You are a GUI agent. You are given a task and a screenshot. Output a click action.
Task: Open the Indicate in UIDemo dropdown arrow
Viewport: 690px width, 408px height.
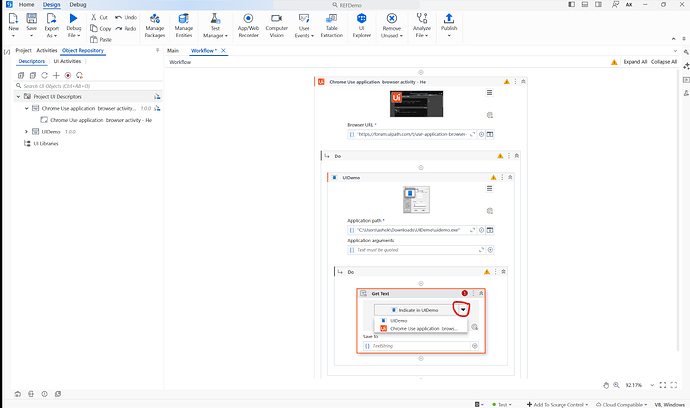point(462,310)
